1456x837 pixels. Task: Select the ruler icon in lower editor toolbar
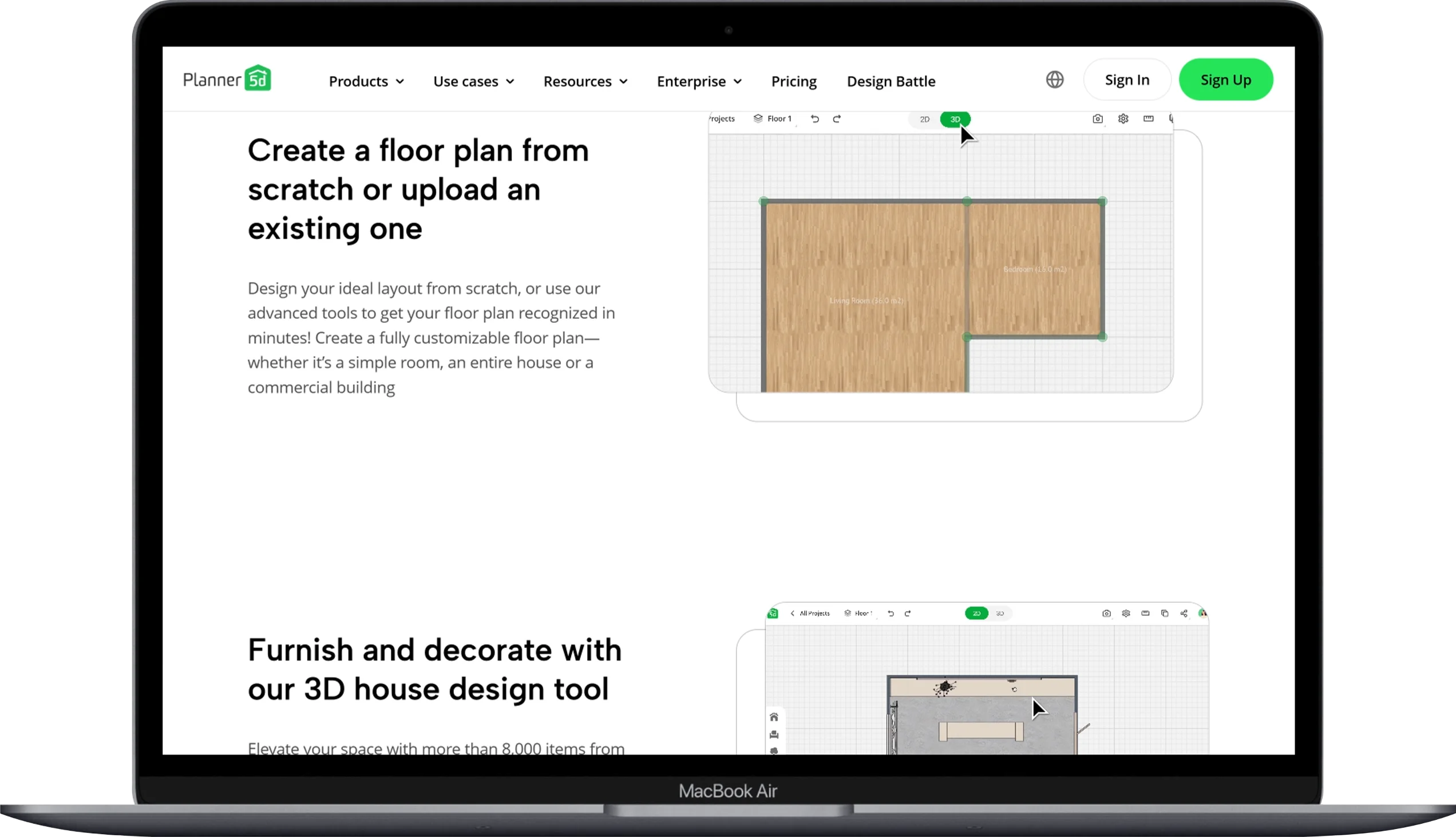[1145, 613]
